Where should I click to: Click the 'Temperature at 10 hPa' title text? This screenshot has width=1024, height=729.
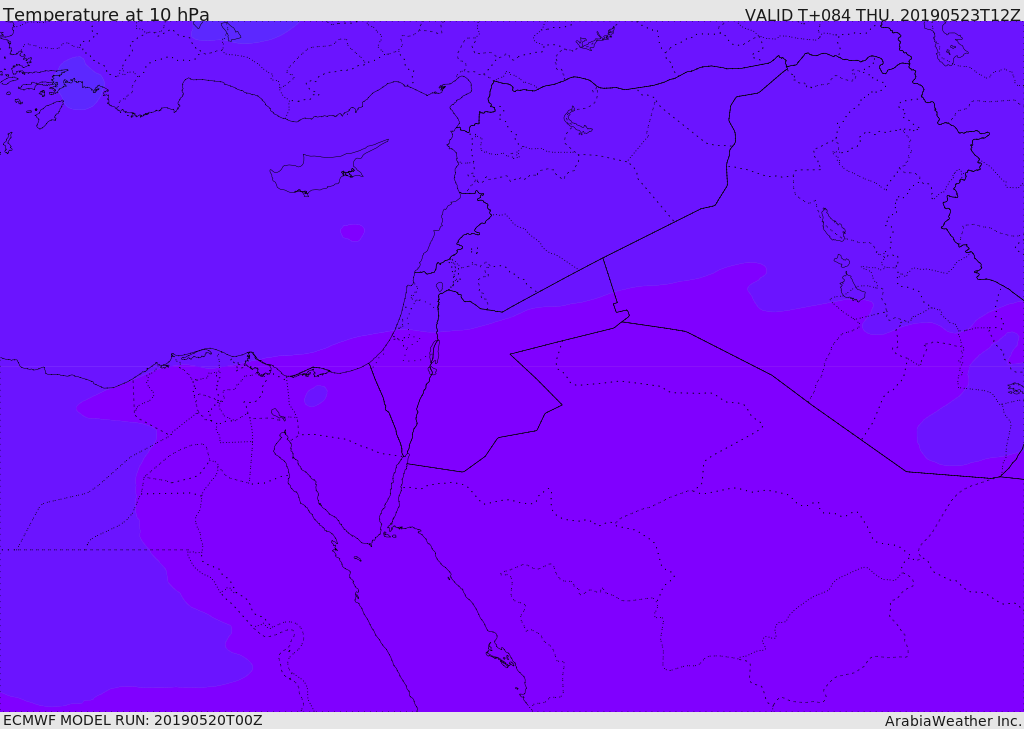click(106, 14)
